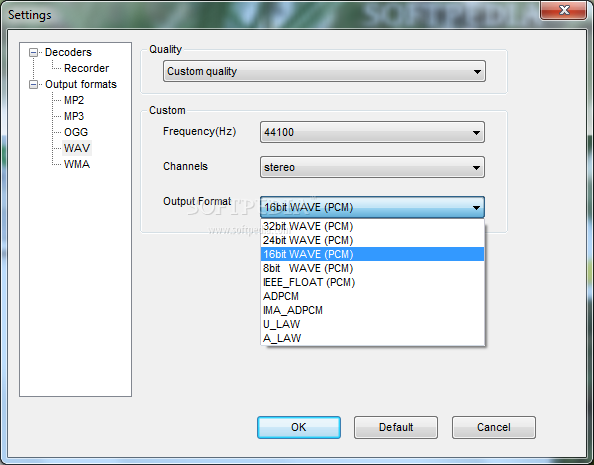The width and height of the screenshot is (594, 465).
Task: Choose A_LAW output format option
Action: point(372,338)
